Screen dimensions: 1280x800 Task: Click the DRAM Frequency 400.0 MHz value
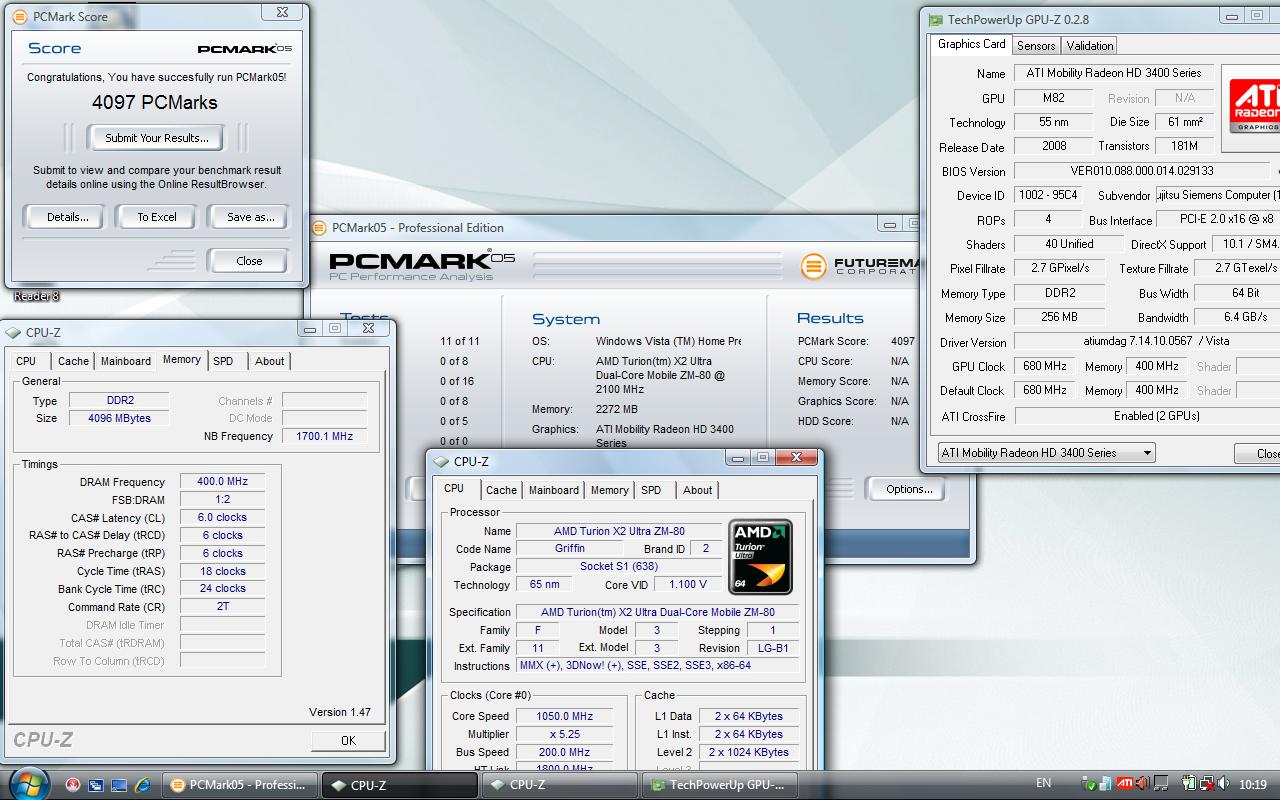(222, 481)
